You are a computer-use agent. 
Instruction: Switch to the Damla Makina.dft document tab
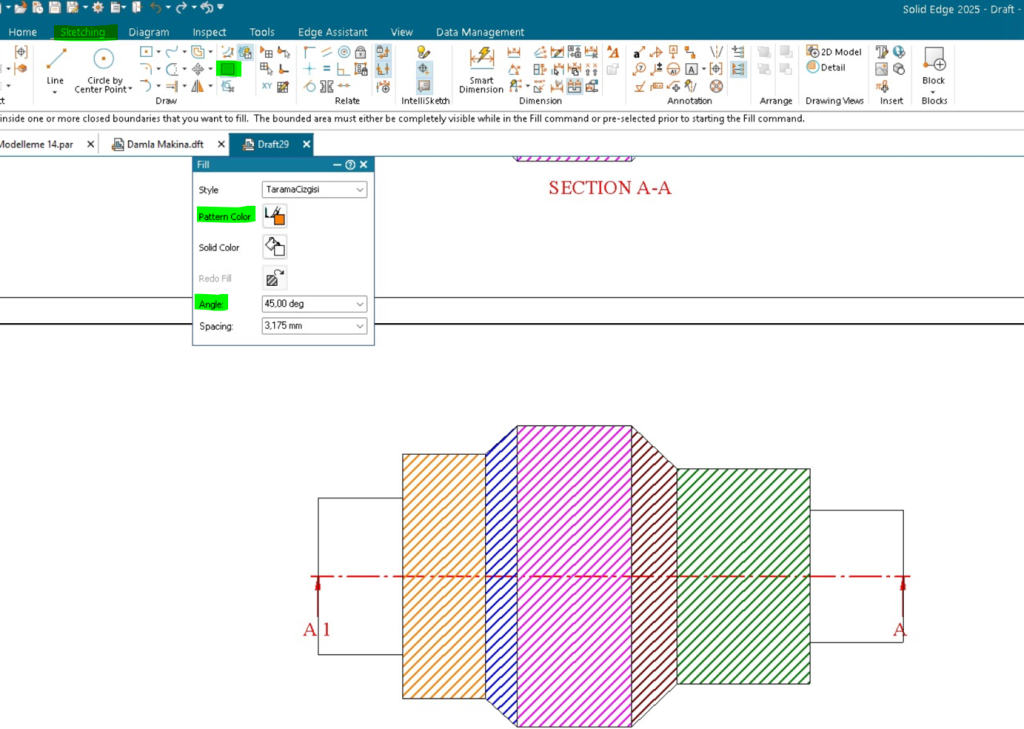[165, 144]
